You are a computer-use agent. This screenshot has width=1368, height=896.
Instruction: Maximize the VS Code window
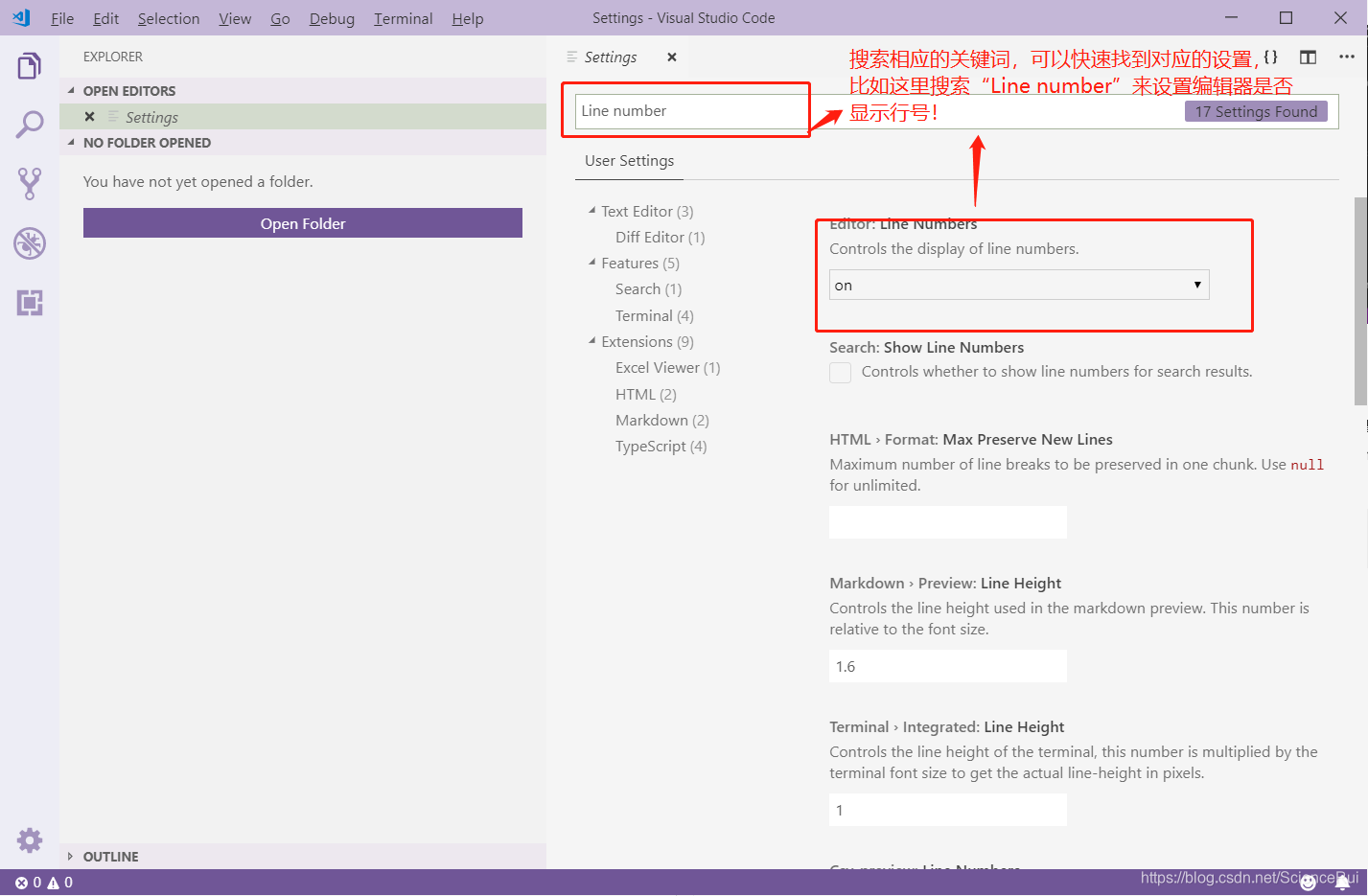coord(1286,17)
